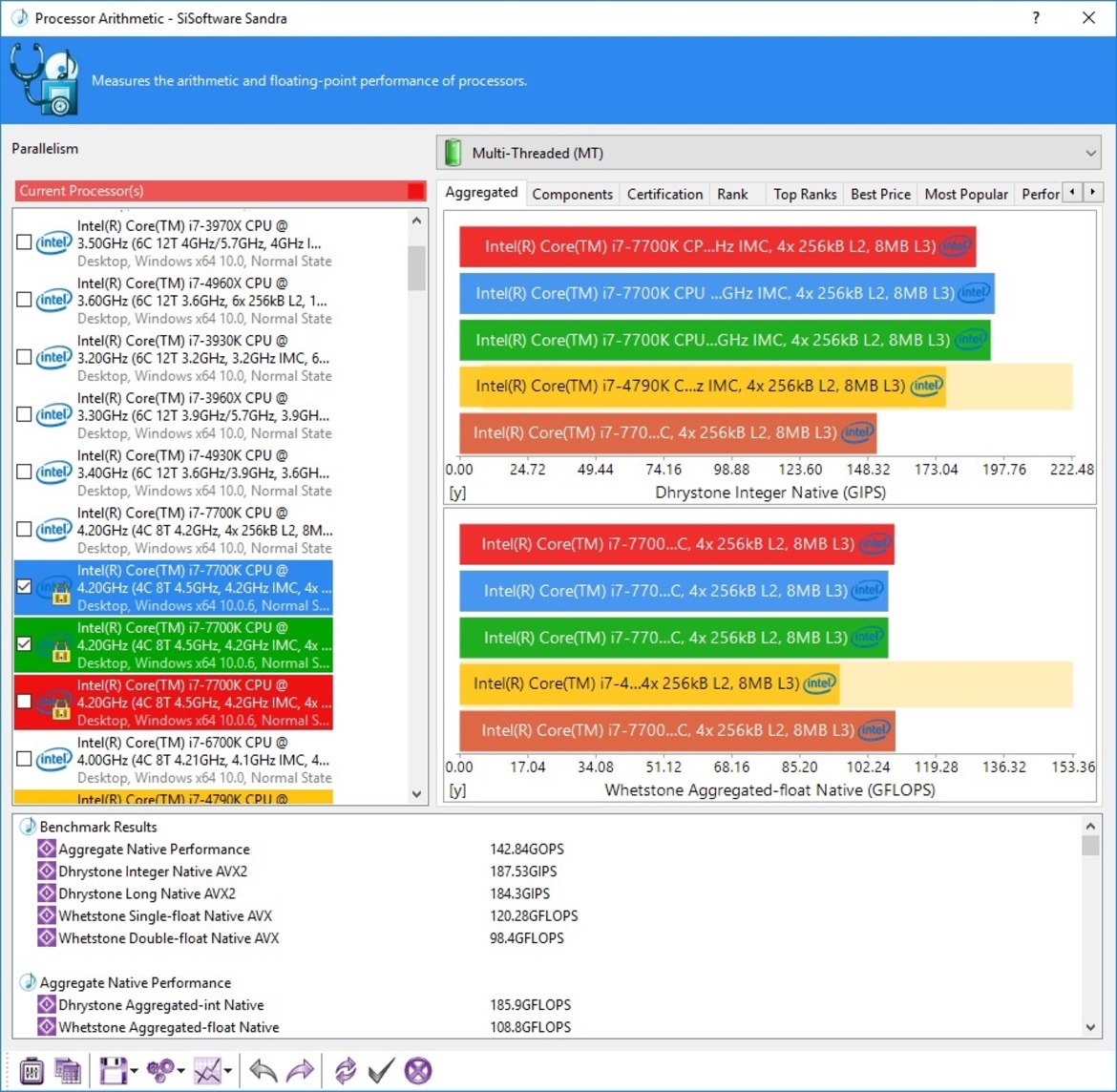Click the red i7-7700K bar in Dhrystone chart
This screenshot has height=1092, width=1117.
(717, 246)
